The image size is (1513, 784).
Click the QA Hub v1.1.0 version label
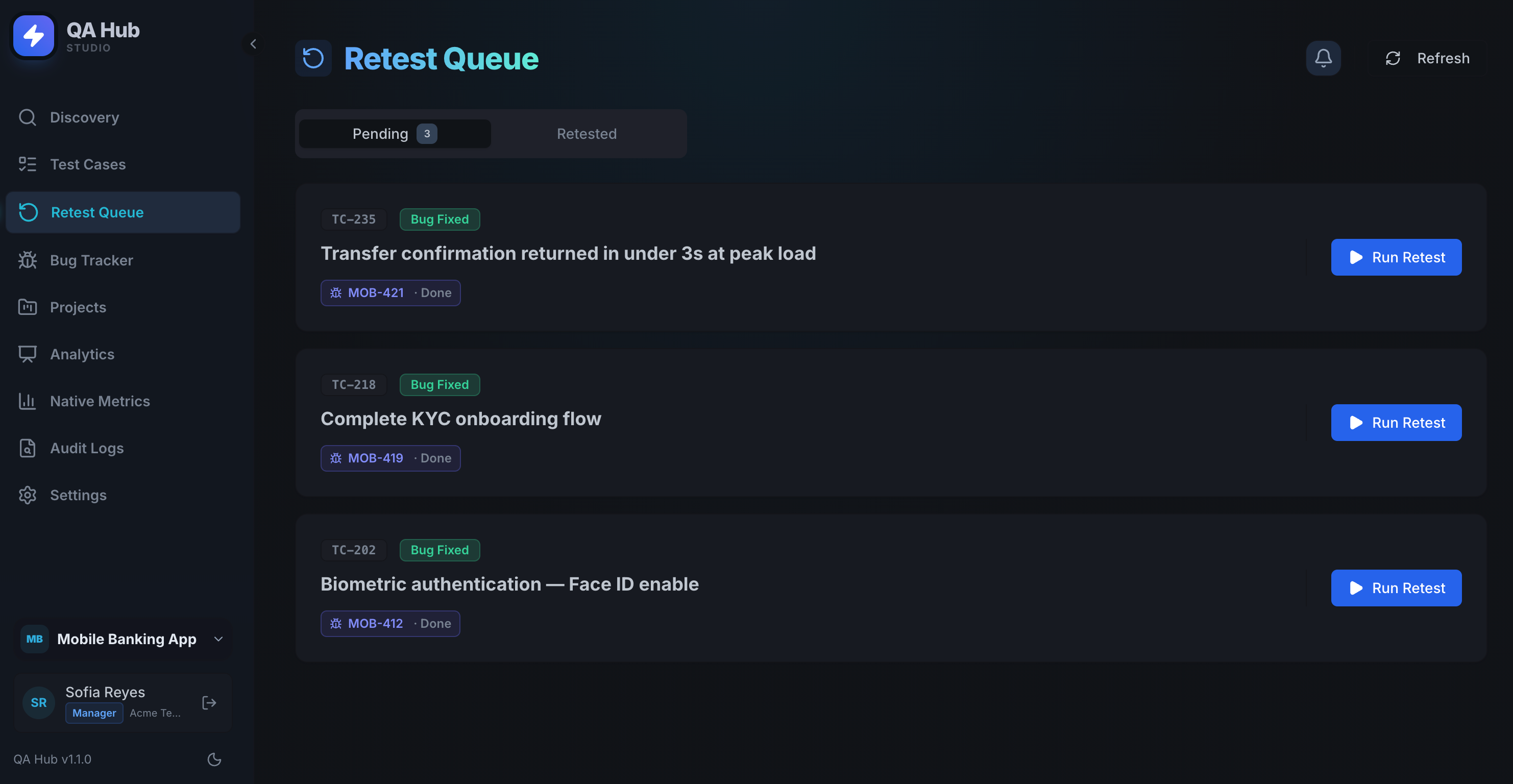point(52,759)
